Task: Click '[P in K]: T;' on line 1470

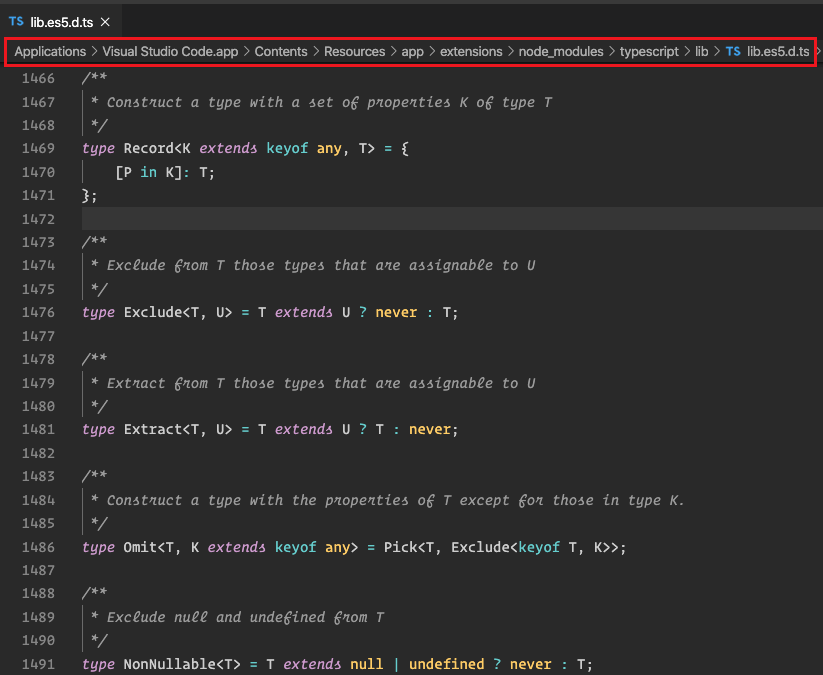Action: tap(165, 172)
